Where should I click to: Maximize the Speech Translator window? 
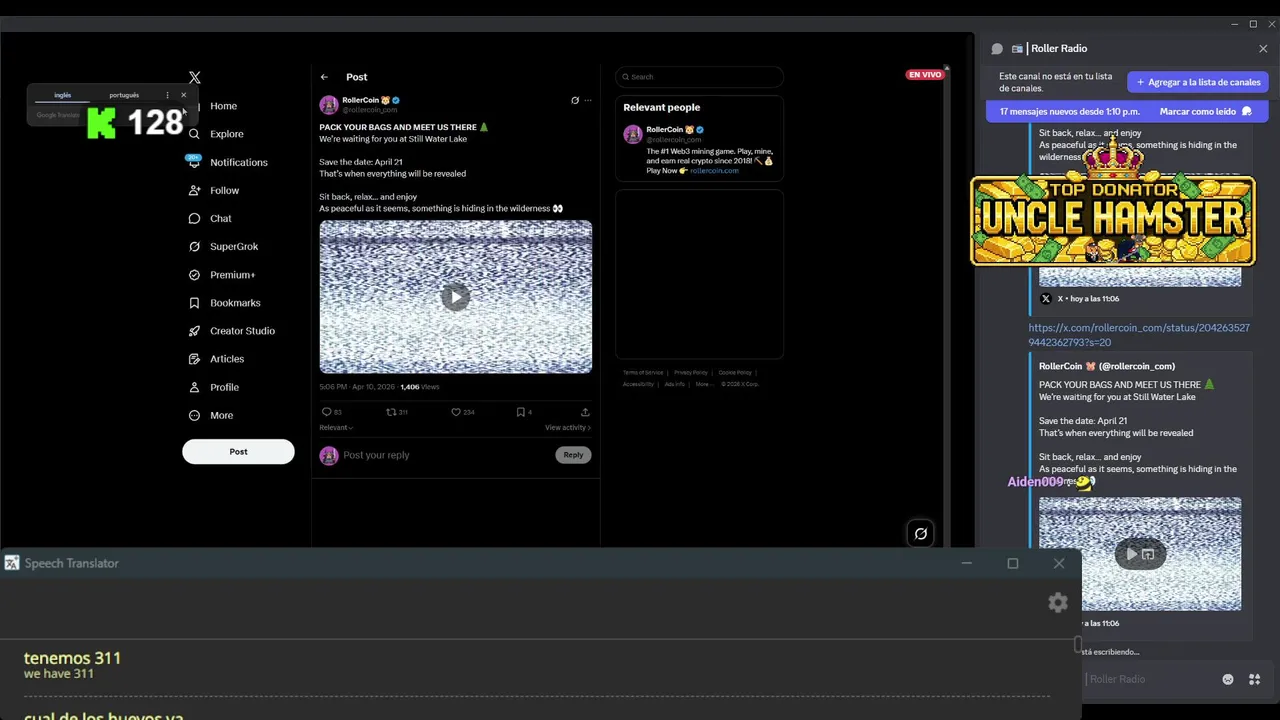click(1012, 564)
